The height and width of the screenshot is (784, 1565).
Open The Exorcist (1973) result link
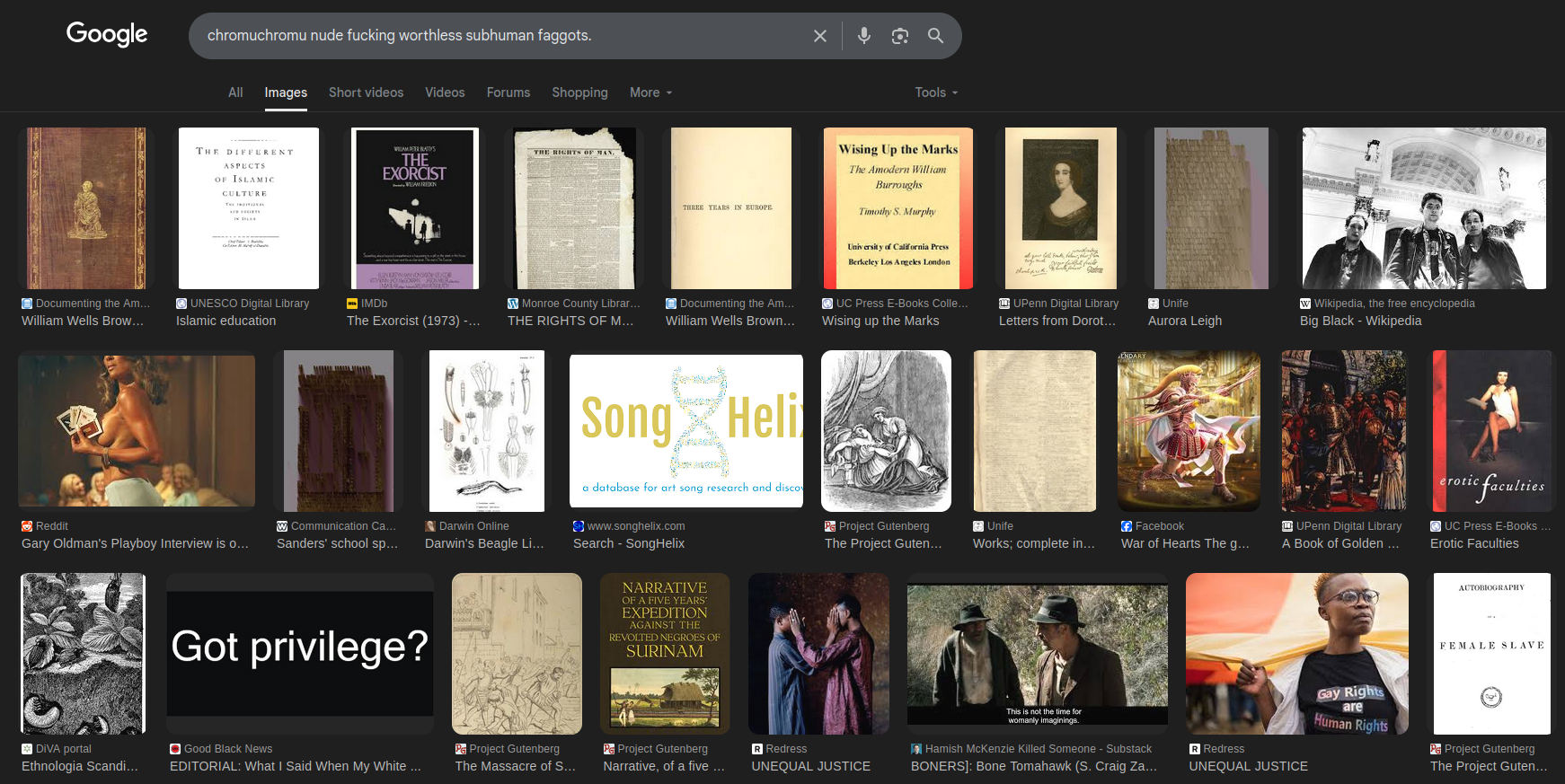[413, 321]
